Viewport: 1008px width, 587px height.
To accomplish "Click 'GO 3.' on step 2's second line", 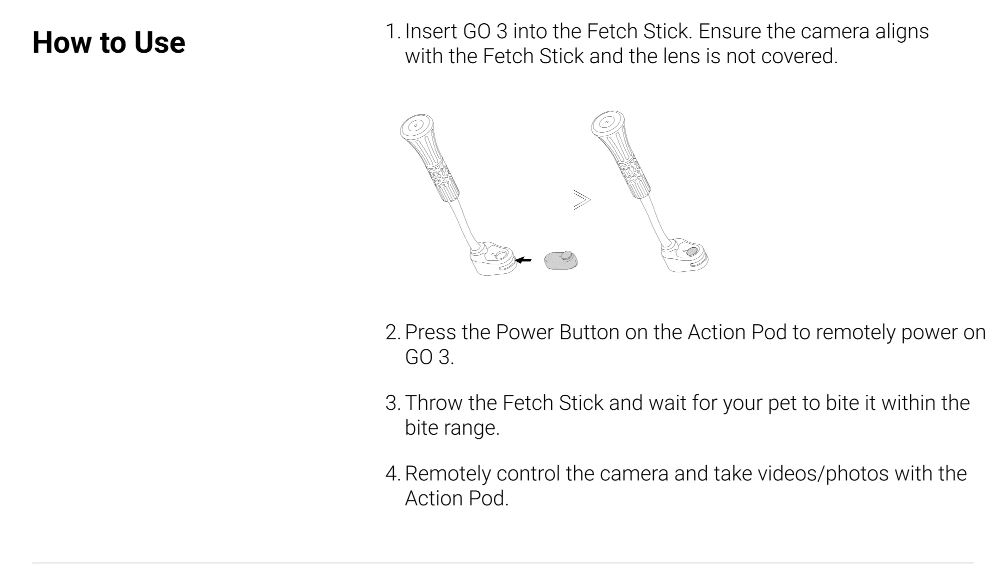I will (x=429, y=357).
